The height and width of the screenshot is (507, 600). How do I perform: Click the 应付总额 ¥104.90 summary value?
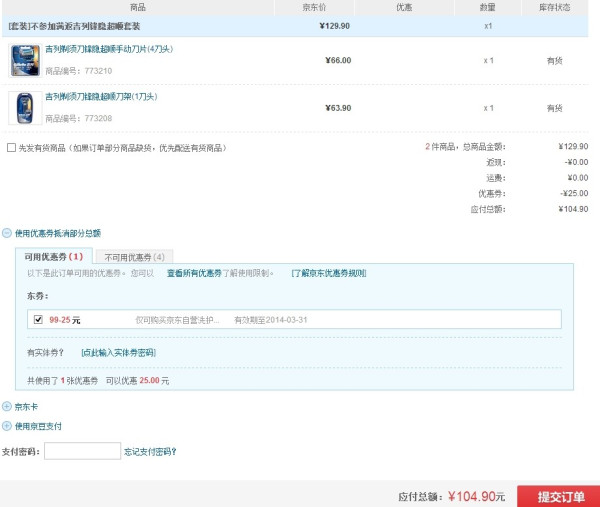[573, 209]
